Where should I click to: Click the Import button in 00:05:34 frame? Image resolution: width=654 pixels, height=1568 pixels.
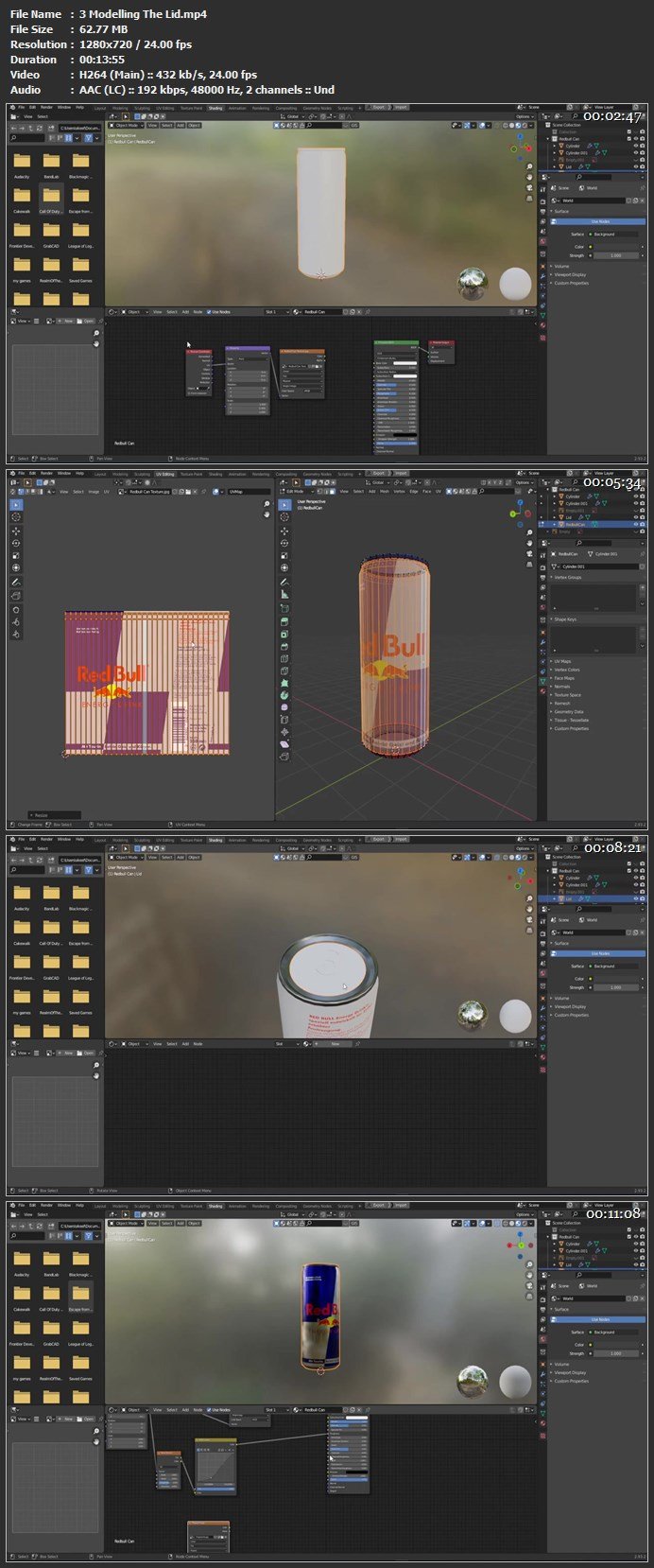click(x=402, y=474)
